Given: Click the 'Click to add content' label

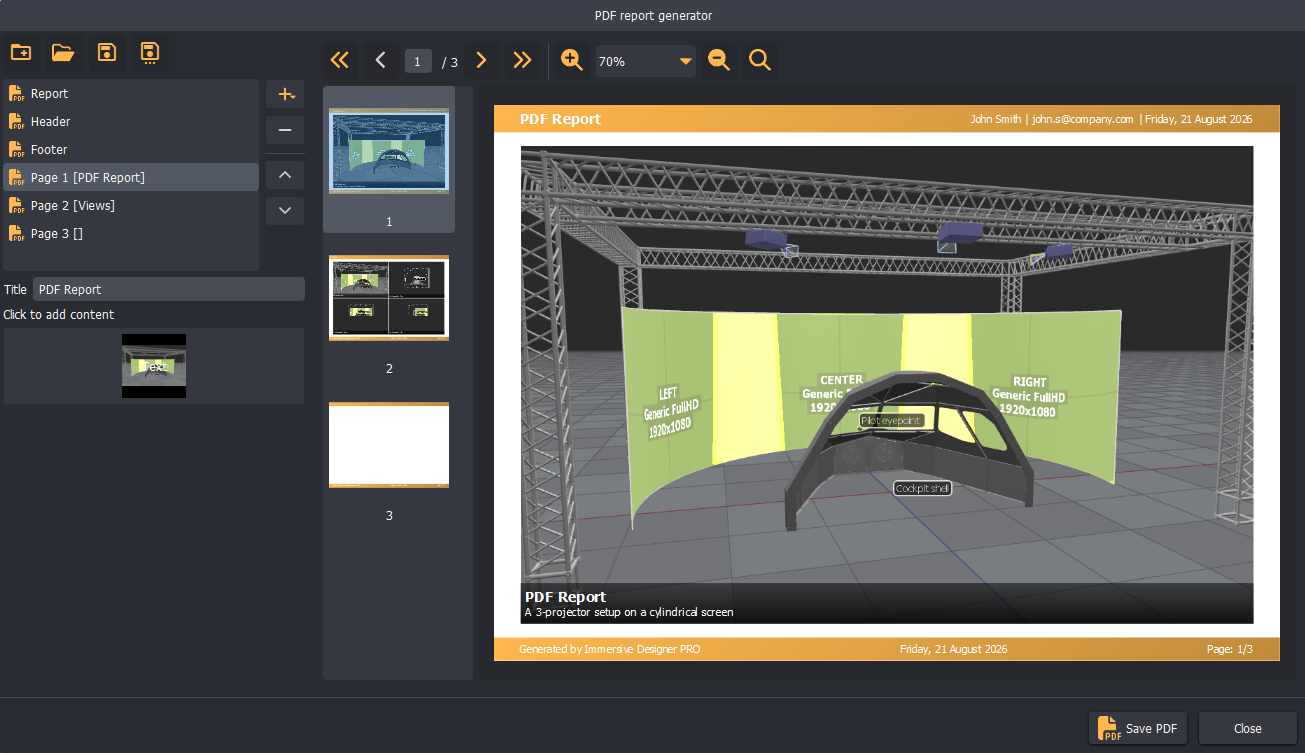Looking at the screenshot, I should pyautogui.click(x=59, y=314).
